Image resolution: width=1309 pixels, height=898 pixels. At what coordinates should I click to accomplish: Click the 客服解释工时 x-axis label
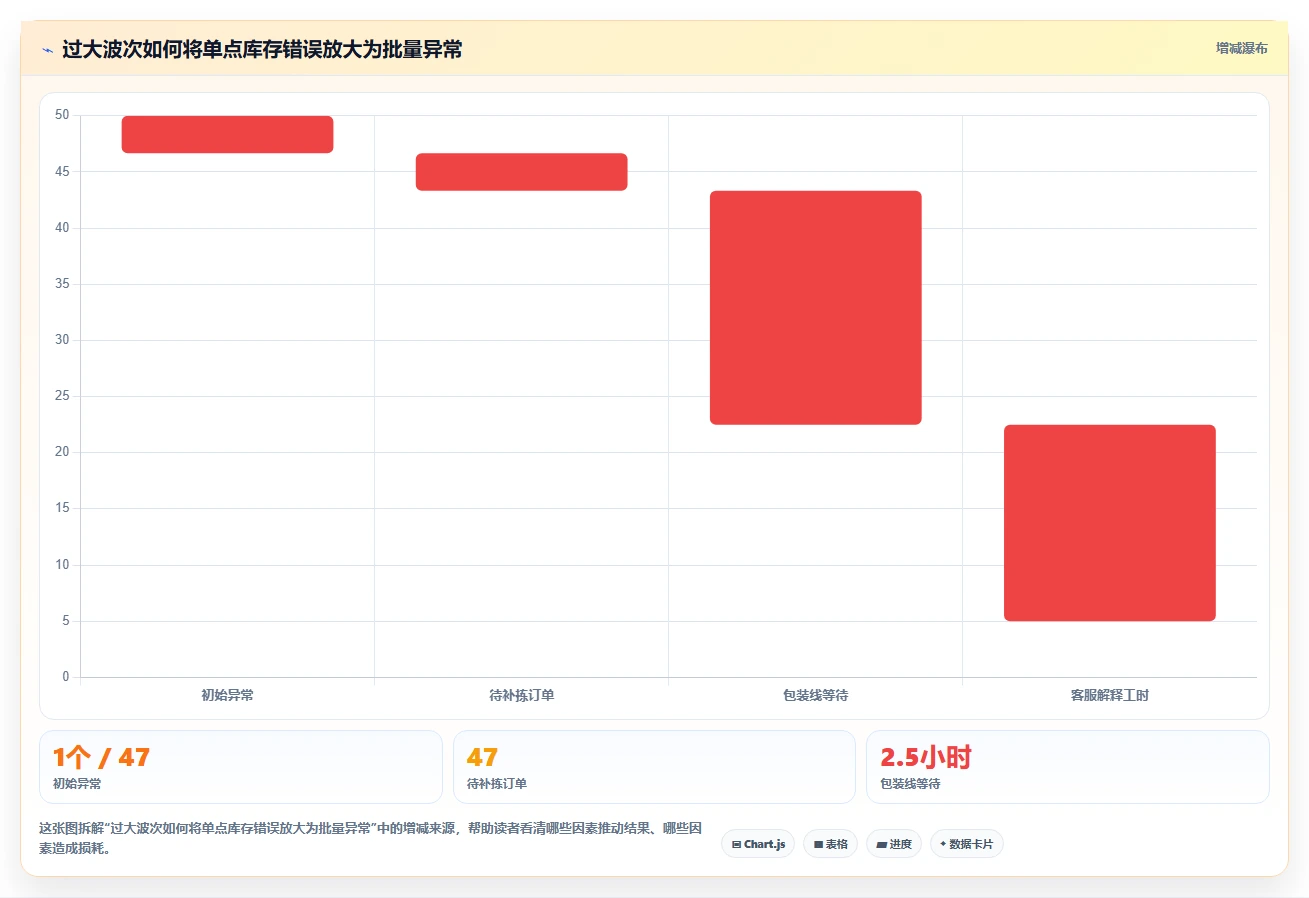click(x=1109, y=695)
